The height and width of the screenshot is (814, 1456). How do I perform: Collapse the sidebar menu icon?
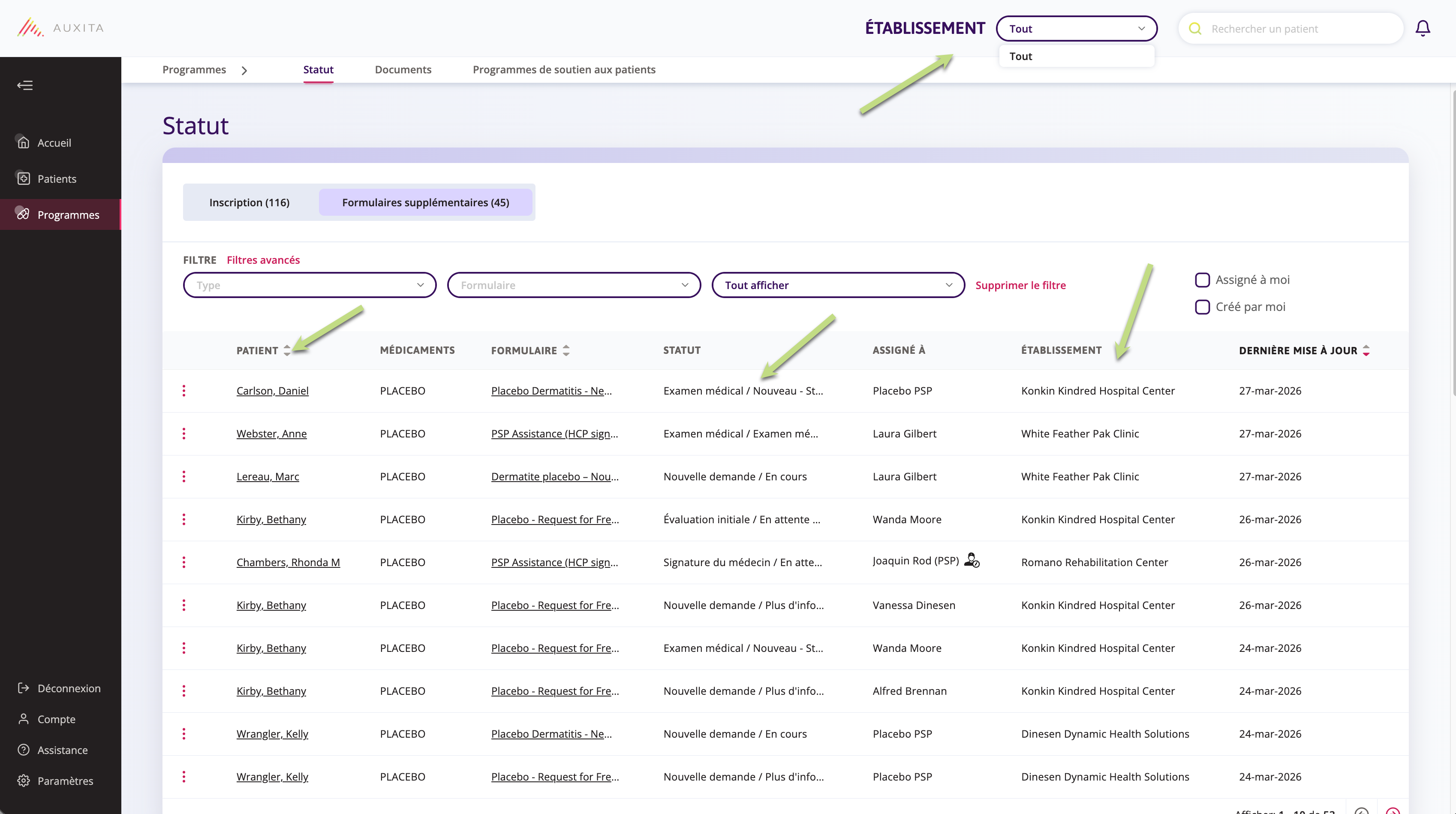pyautogui.click(x=25, y=85)
